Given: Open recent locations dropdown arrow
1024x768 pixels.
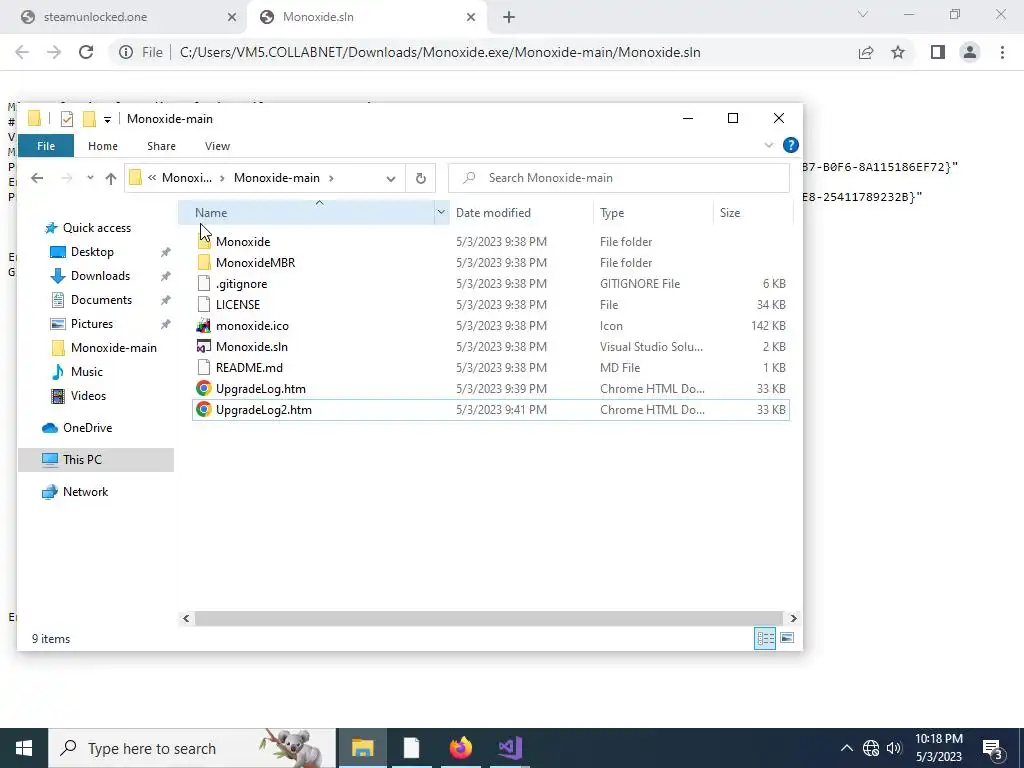Looking at the screenshot, I should 90,178.
